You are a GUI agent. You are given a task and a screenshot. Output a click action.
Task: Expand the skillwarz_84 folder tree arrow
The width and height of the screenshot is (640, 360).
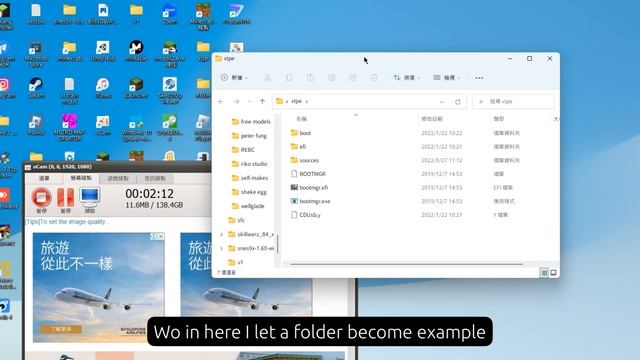coord(222,234)
